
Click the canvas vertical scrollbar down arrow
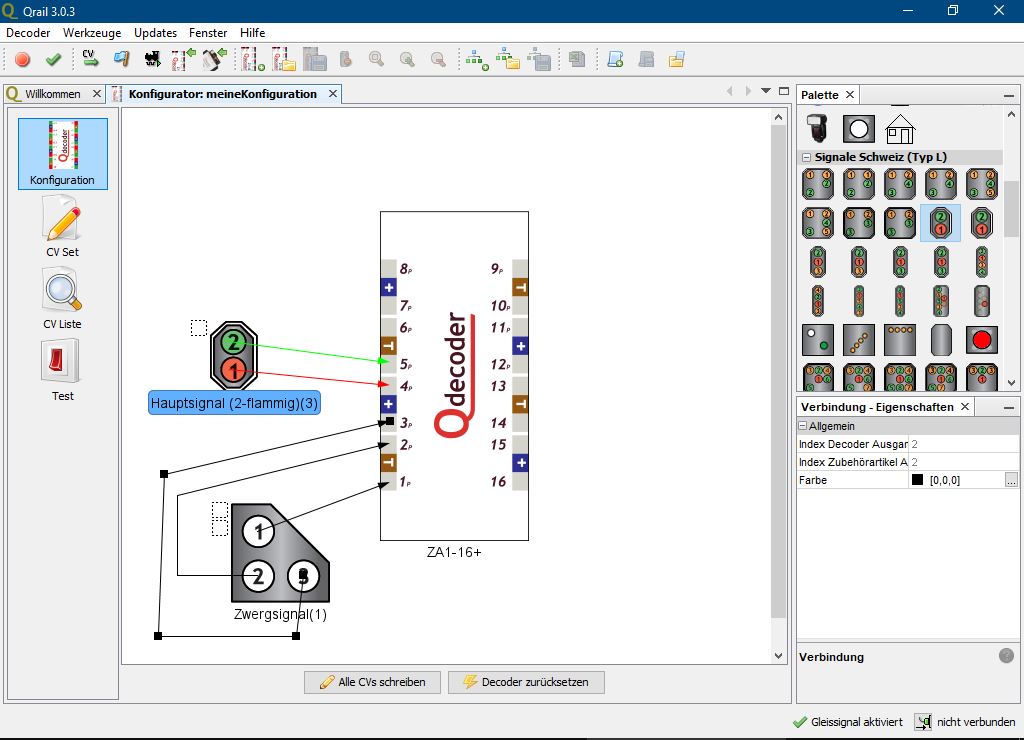(778, 656)
